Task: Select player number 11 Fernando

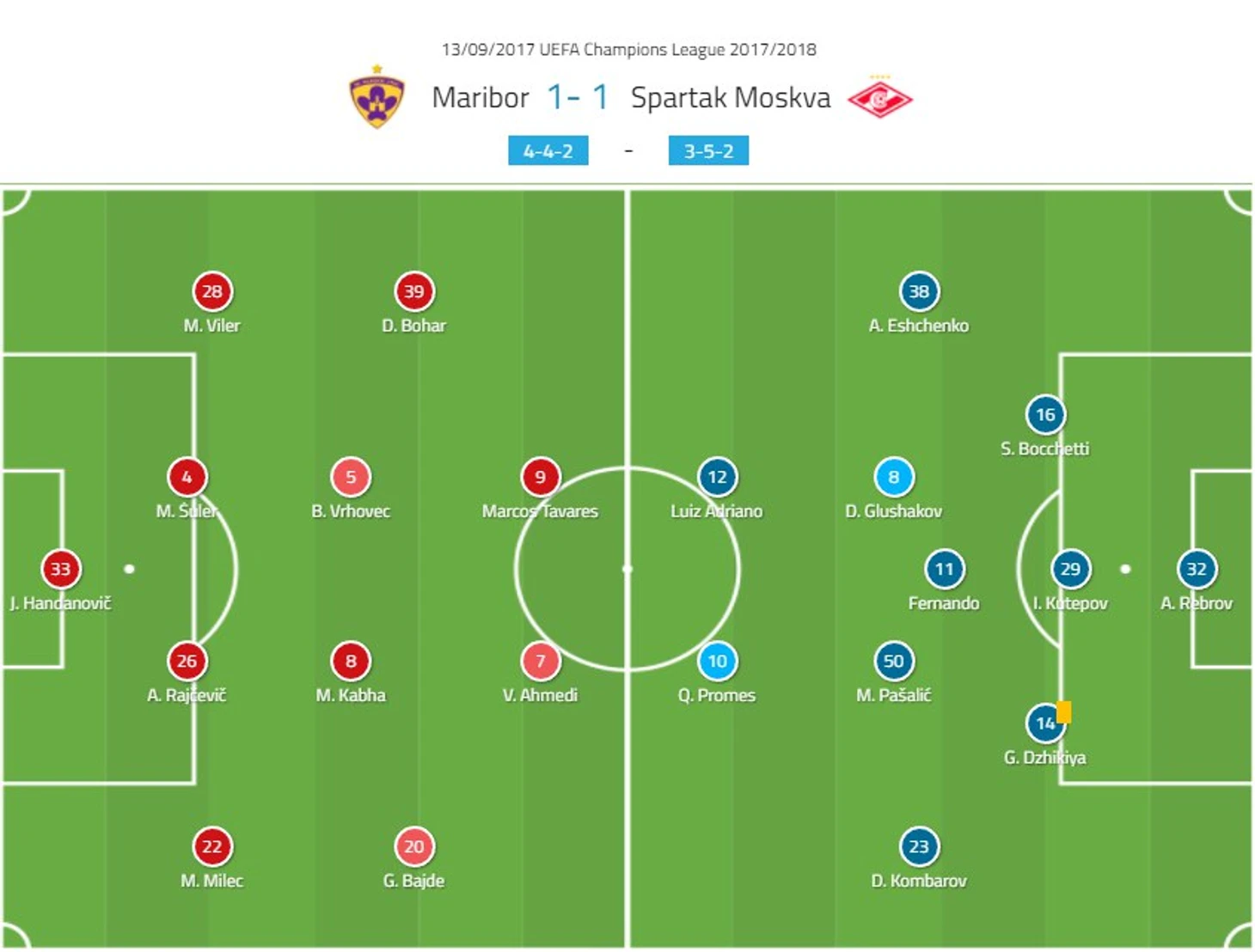Action: (944, 569)
